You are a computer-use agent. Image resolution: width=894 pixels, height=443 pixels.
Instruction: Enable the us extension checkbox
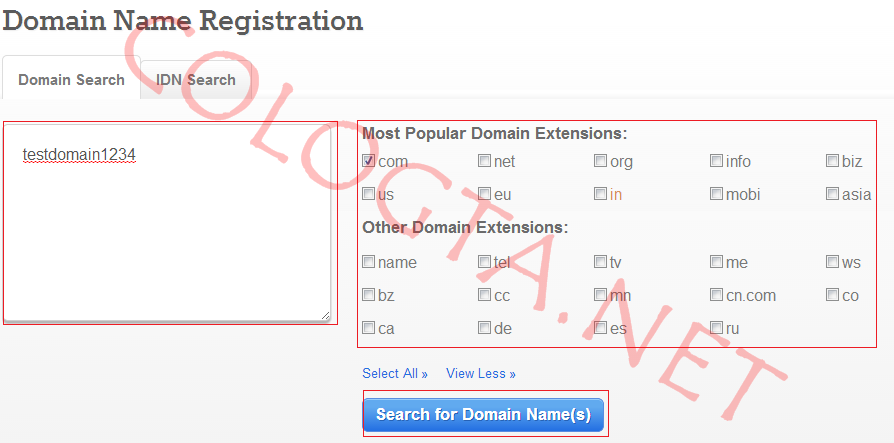[368, 194]
